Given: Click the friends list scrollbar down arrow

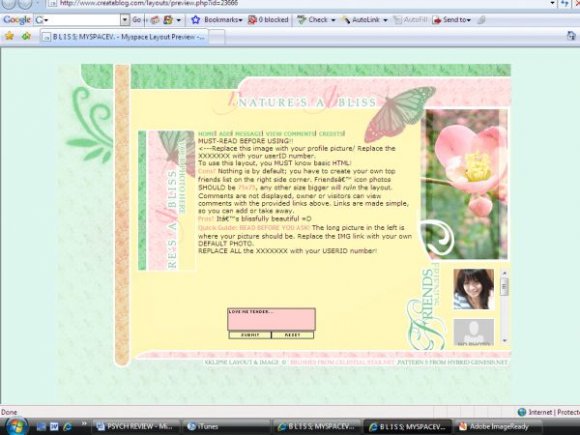Looking at the screenshot, I should pyautogui.click(x=504, y=340).
